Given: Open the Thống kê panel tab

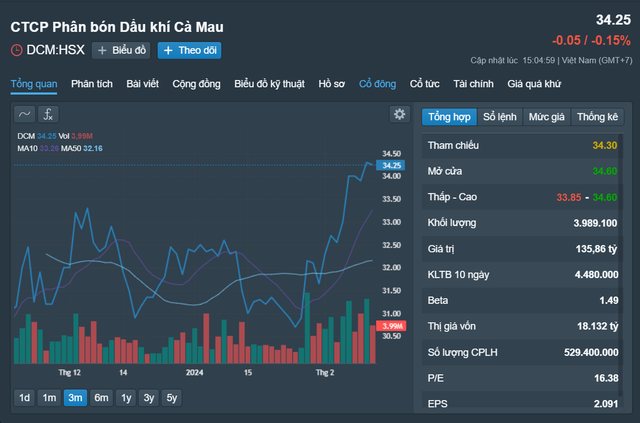Looking at the screenshot, I should click(597, 117).
